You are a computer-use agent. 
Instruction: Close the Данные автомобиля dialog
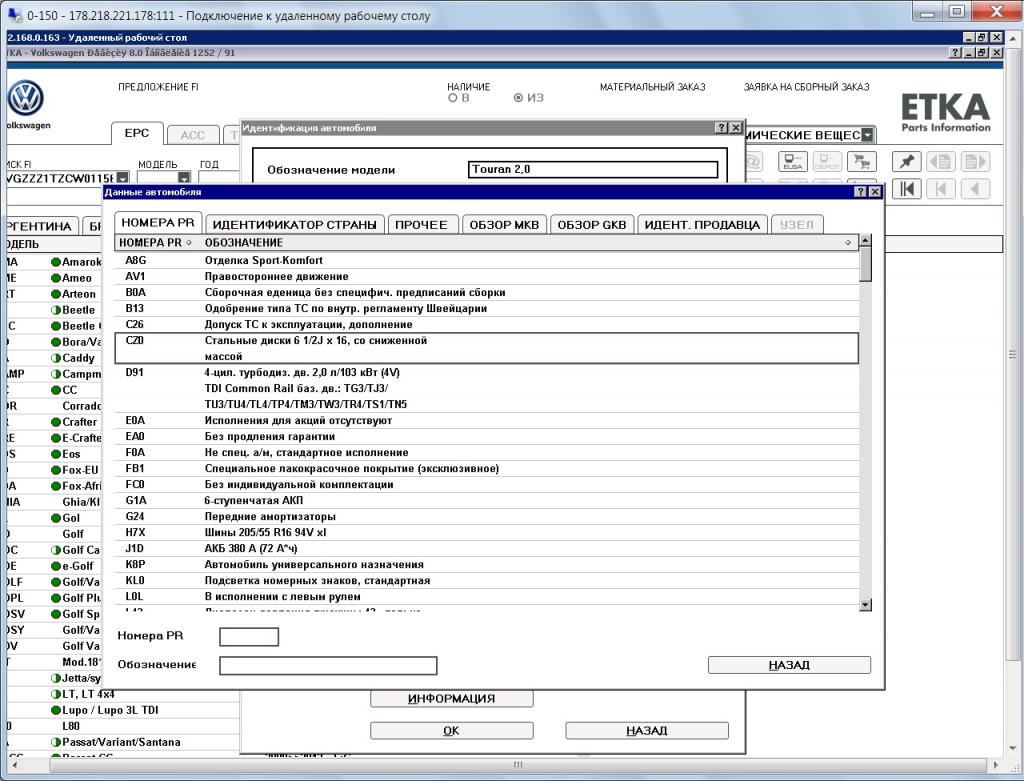pos(875,192)
